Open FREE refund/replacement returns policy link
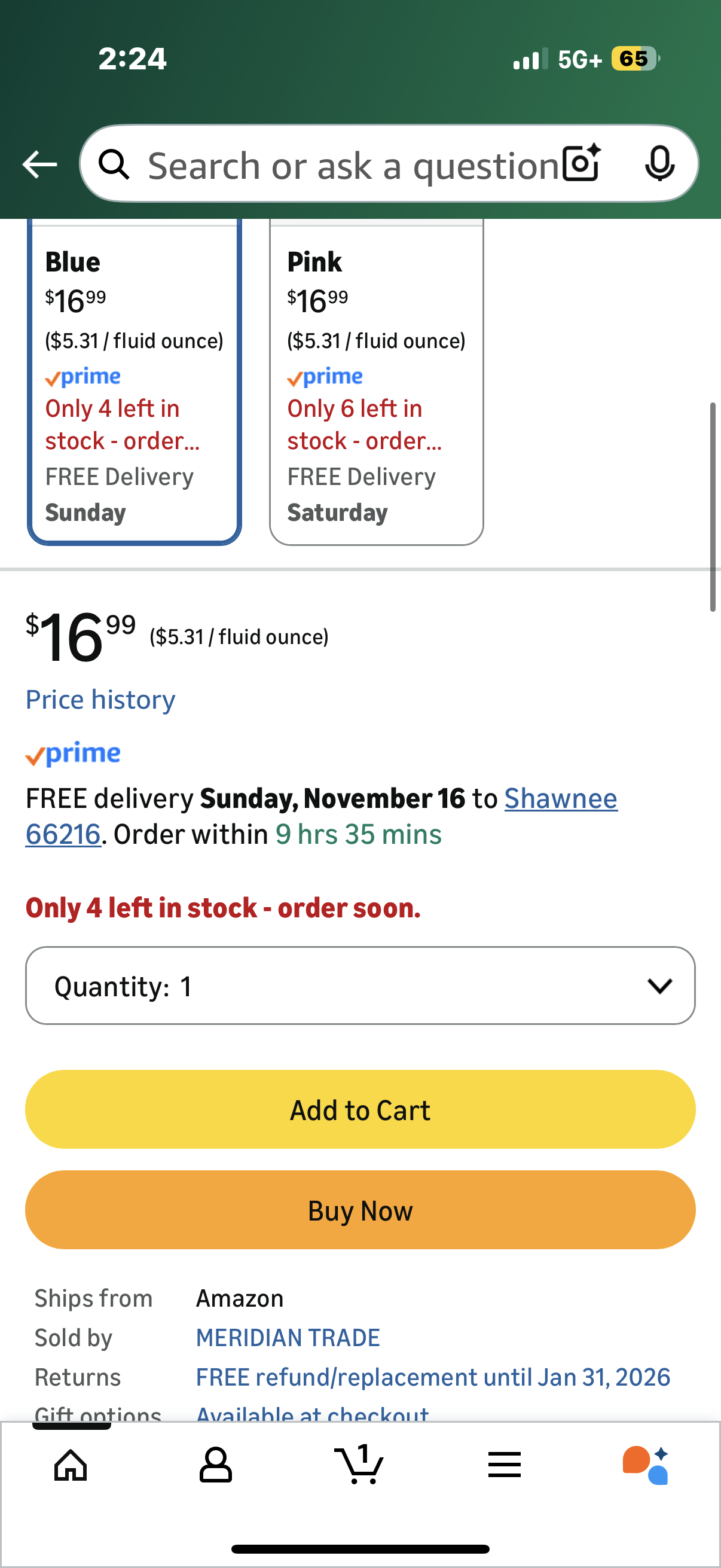Viewport: 721px width, 1568px height. pyautogui.click(x=433, y=1377)
